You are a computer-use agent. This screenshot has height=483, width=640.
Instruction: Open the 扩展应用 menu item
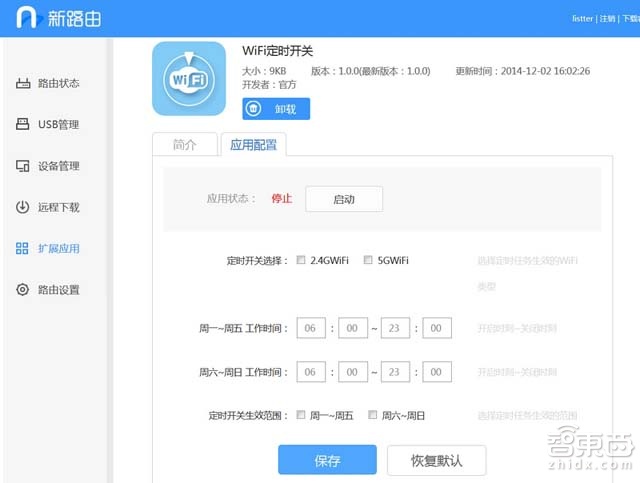(x=58, y=248)
